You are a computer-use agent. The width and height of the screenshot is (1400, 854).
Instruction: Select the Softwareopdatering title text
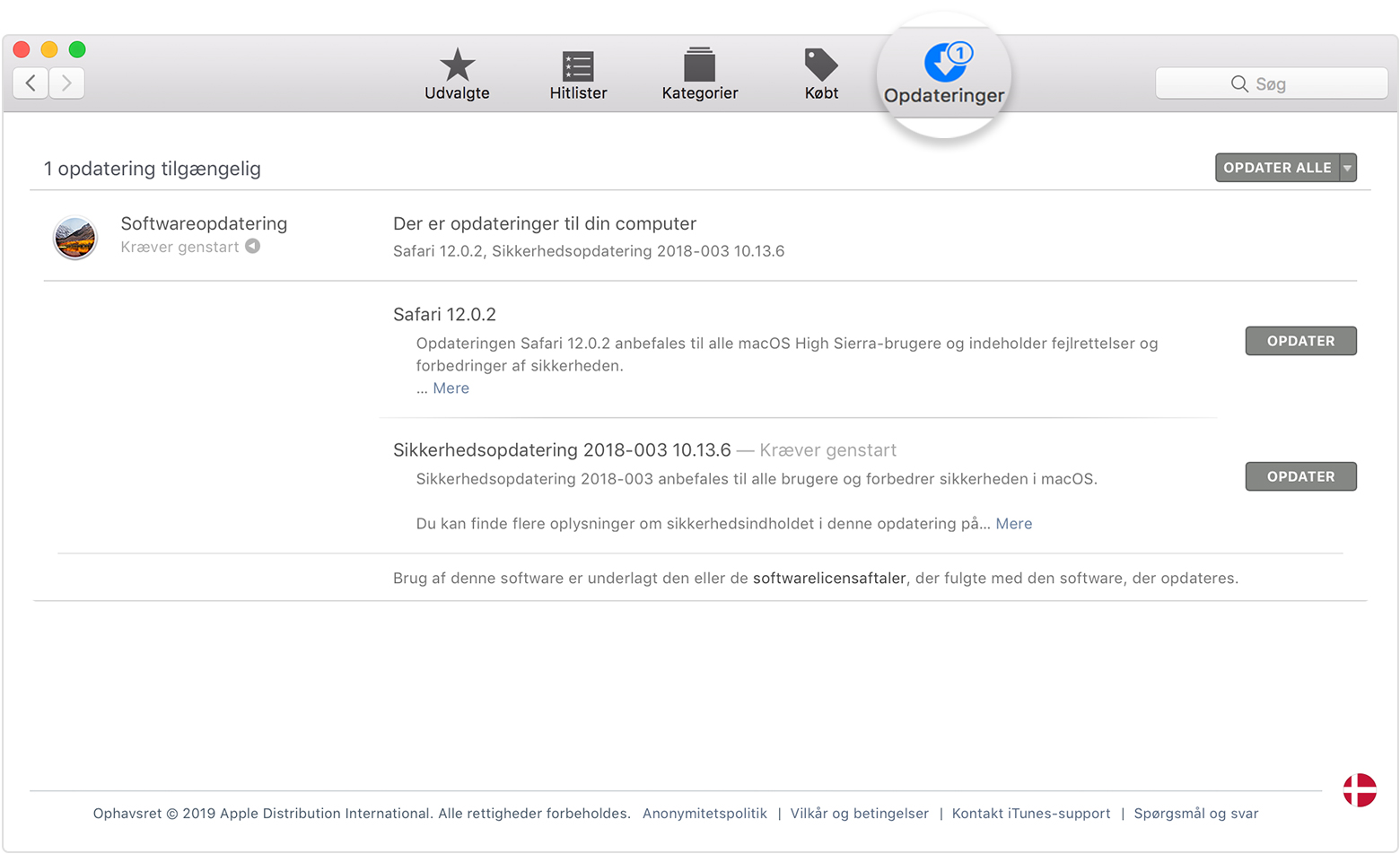204,223
